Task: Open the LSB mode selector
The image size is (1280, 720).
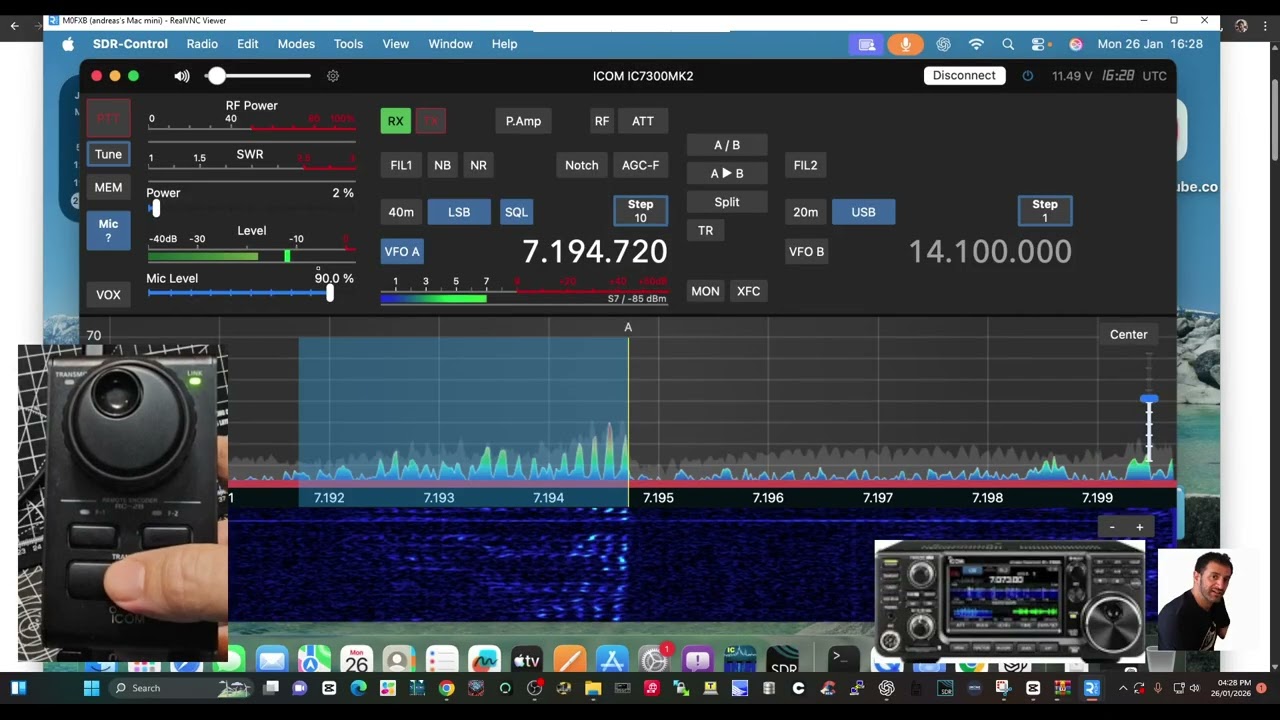Action: coord(459,212)
